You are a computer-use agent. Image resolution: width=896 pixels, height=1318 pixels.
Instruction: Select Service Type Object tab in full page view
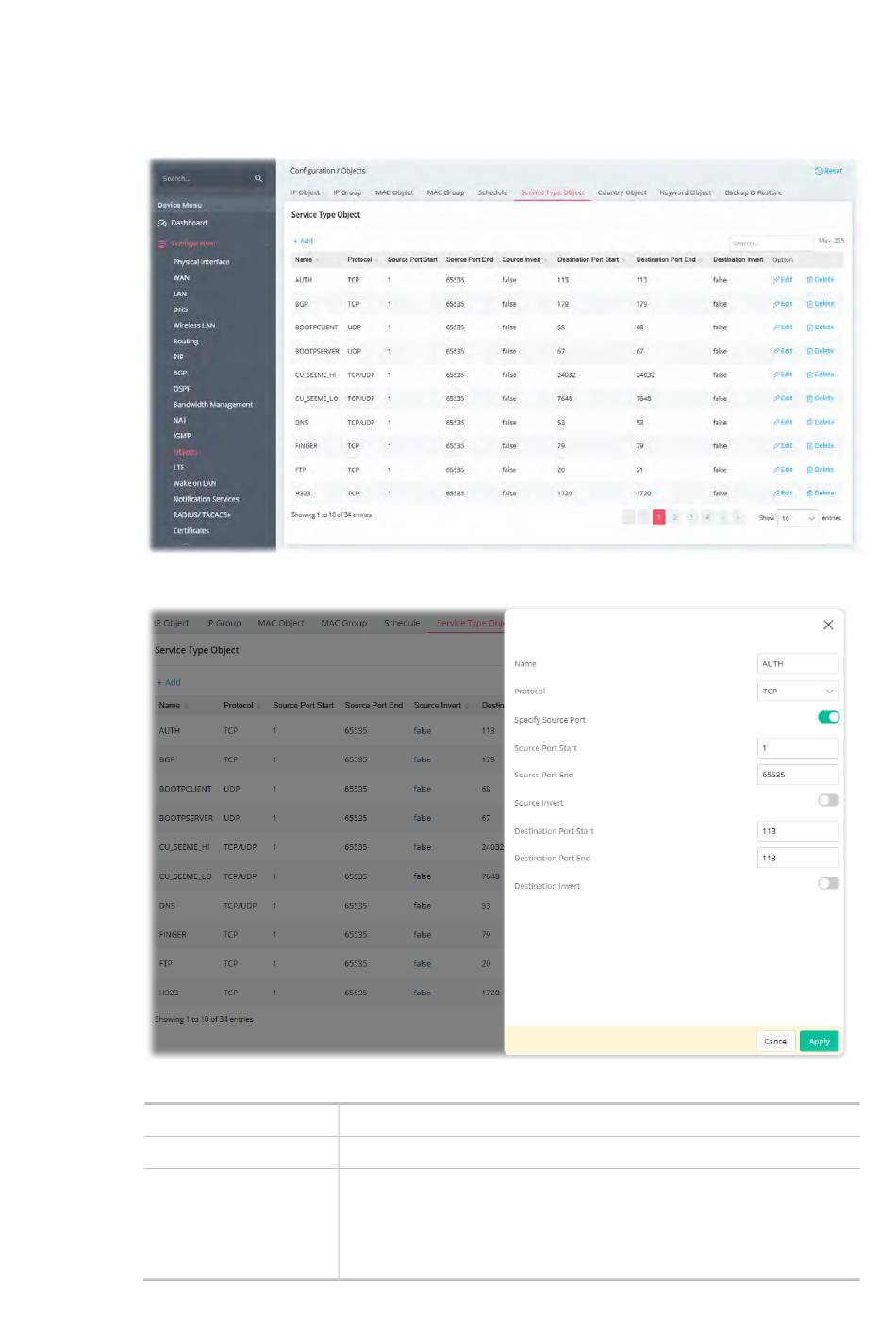click(x=553, y=192)
